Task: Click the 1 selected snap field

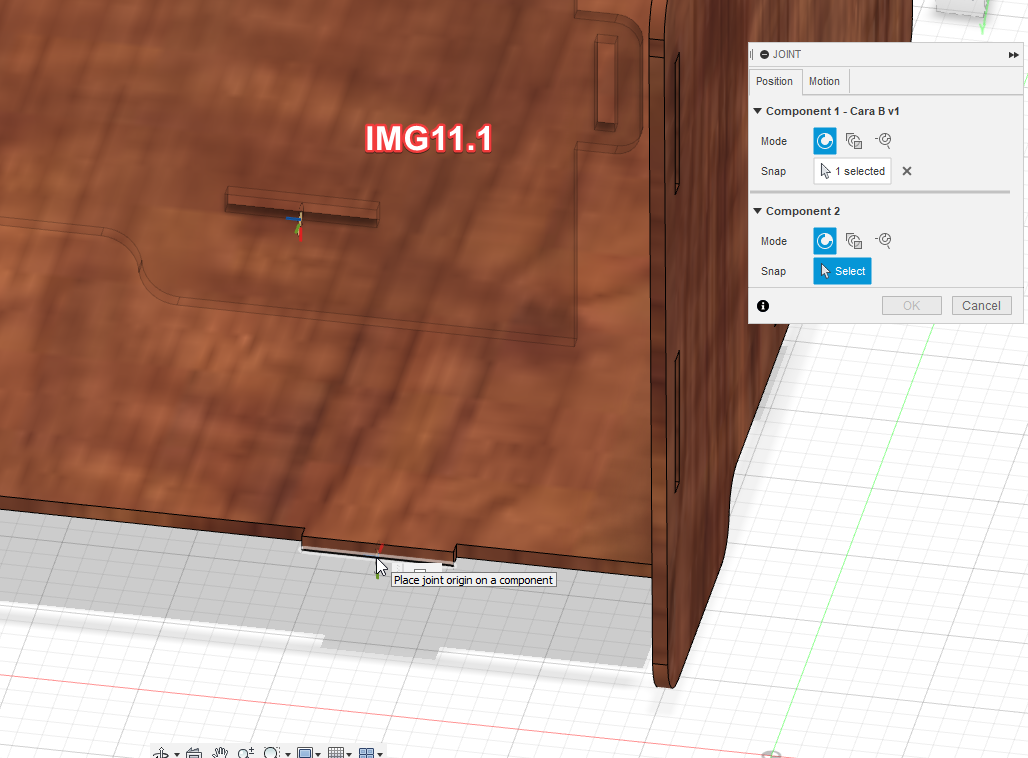Action: [852, 171]
